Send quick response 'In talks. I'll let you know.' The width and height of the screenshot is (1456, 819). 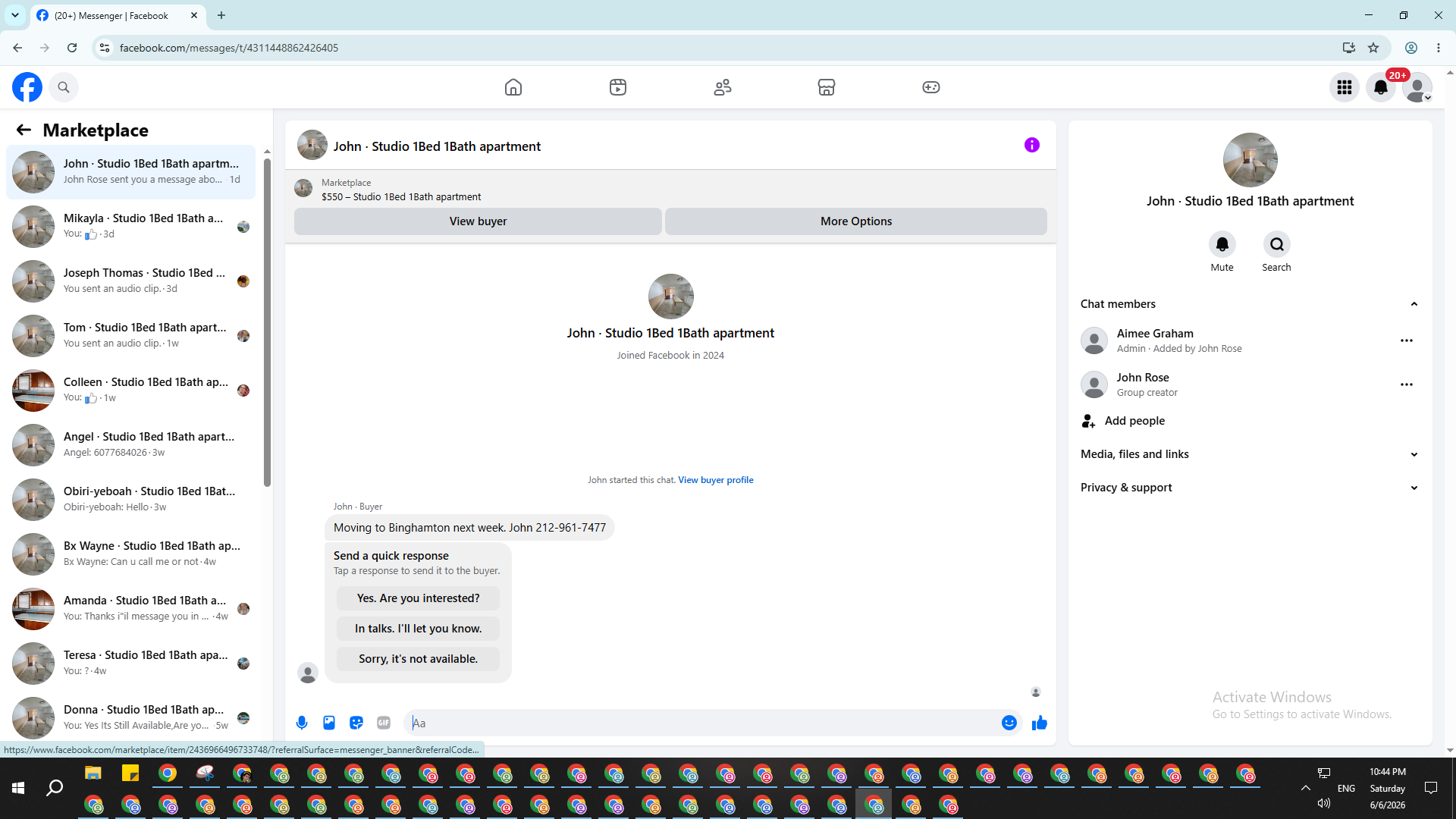419,629
